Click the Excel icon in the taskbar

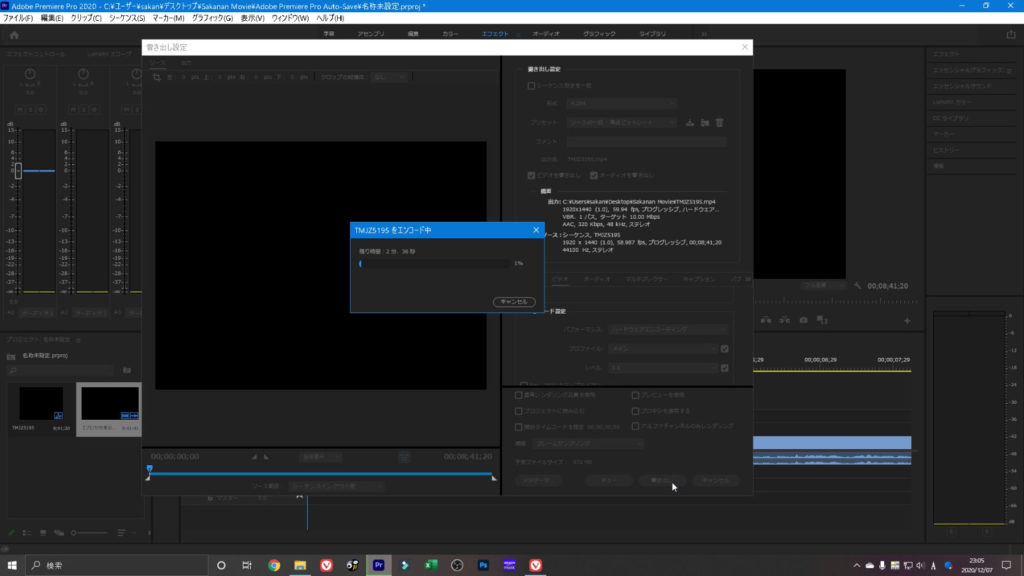point(430,565)
